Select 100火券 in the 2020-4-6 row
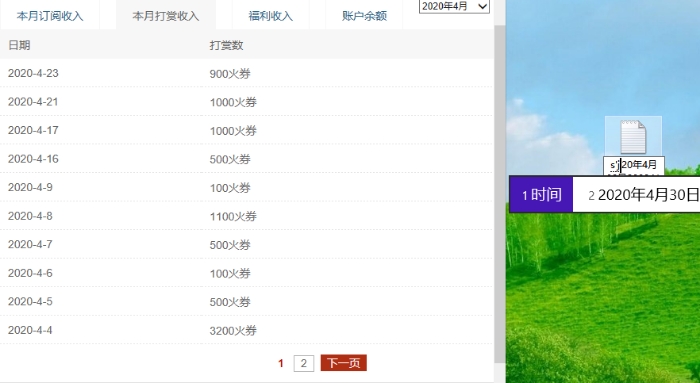 pos(230,274)
